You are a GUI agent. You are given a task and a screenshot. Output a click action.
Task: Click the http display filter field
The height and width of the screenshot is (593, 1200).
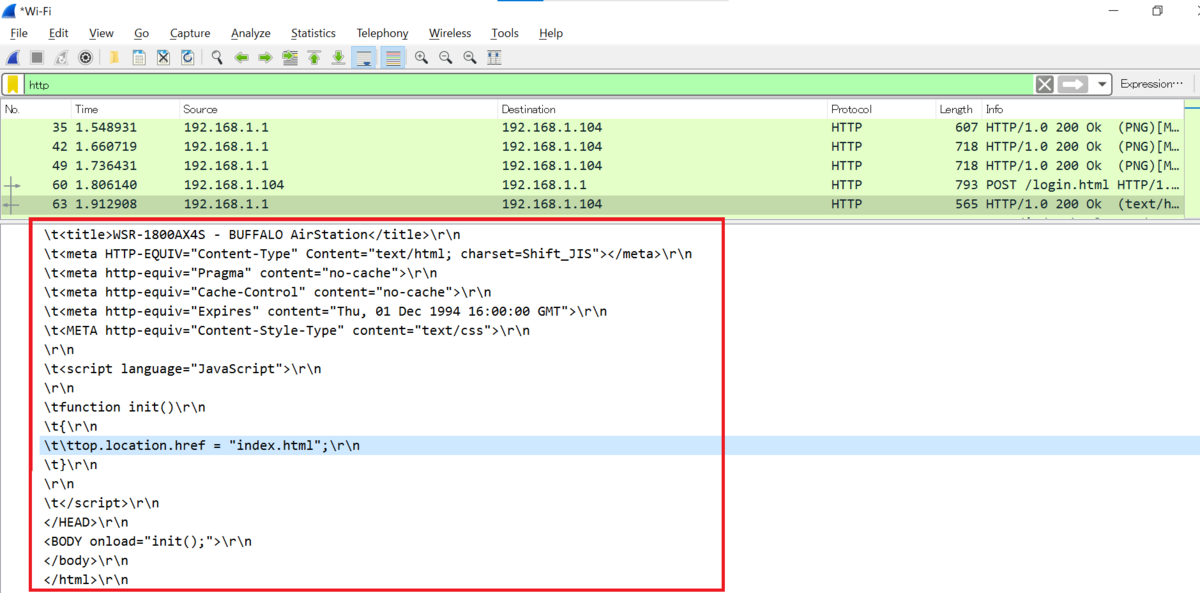528,85
